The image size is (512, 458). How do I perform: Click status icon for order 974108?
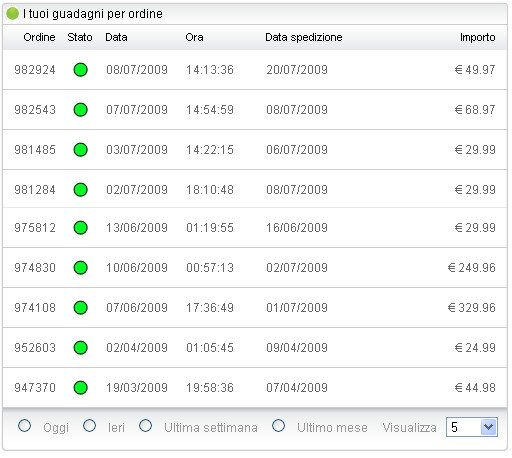pos(80,308)
